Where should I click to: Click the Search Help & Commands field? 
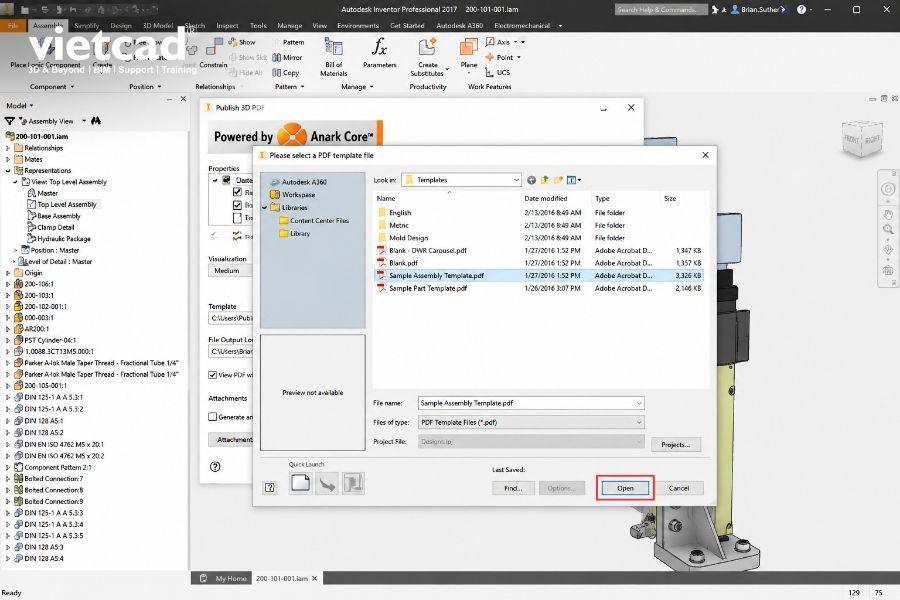point(661,9)
